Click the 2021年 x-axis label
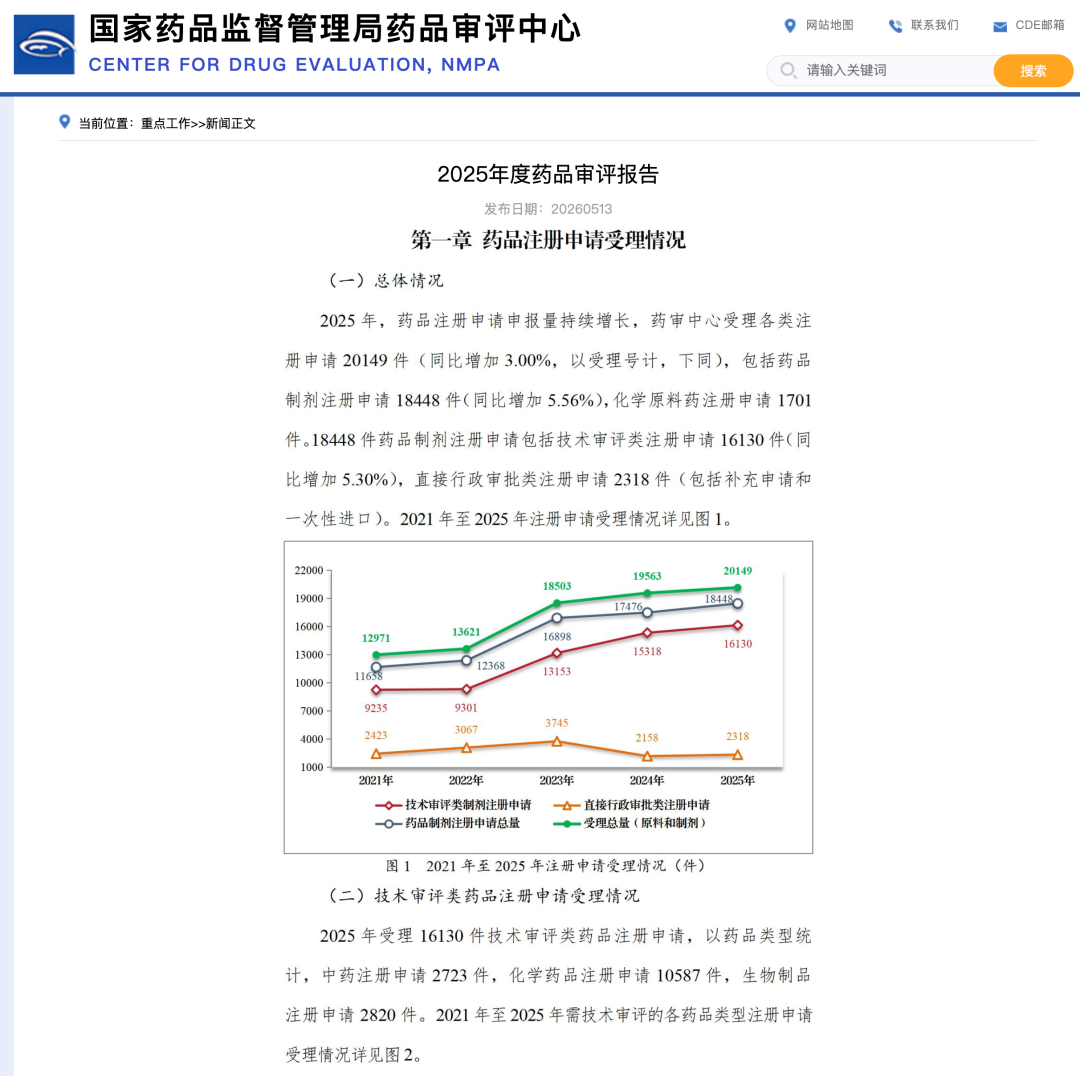The height and width of the screenshot is (1076, 1080). pos(375,780)
